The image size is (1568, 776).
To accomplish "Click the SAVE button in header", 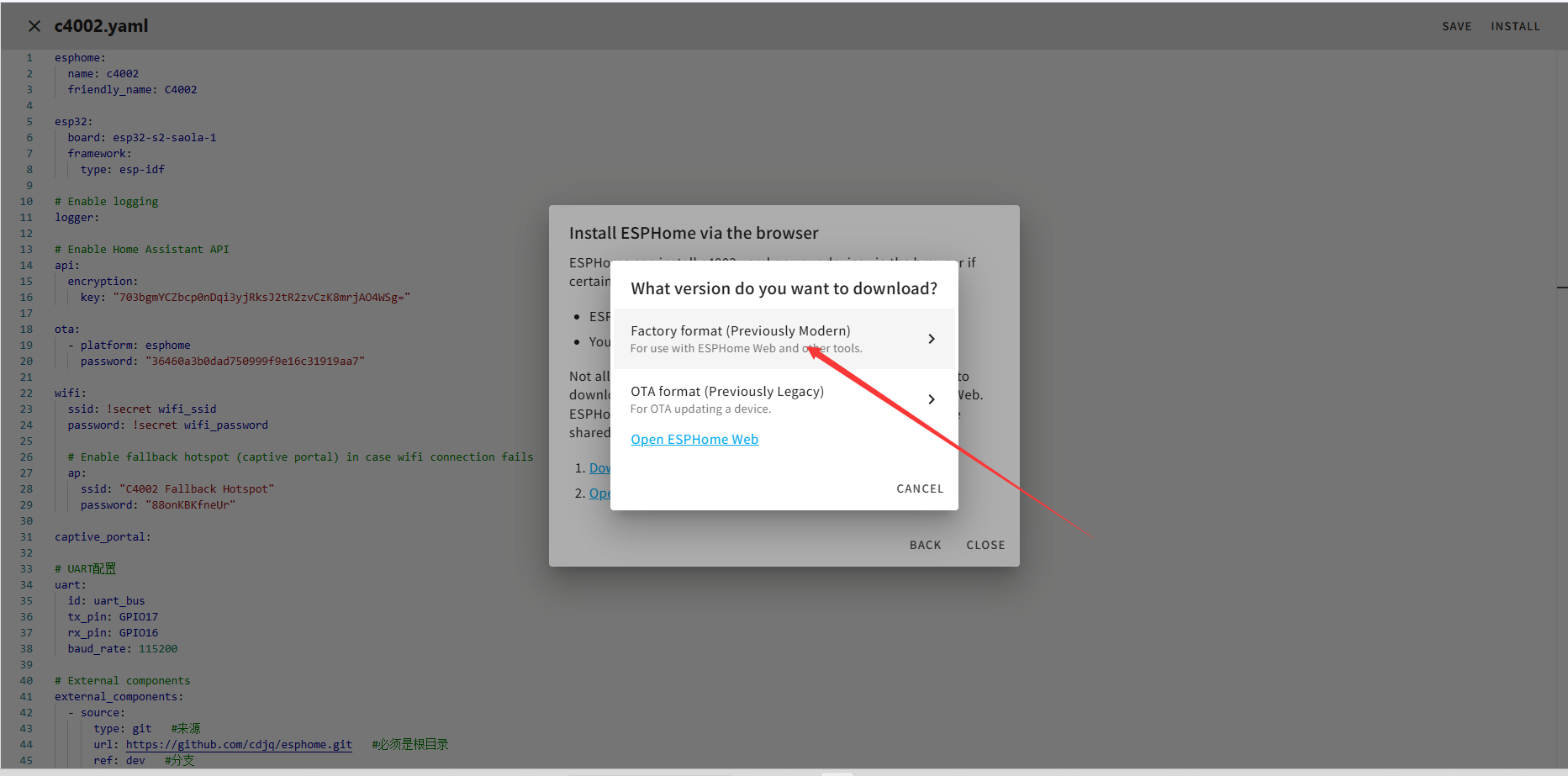I will pyautogui.click(x=1456, y=26).
